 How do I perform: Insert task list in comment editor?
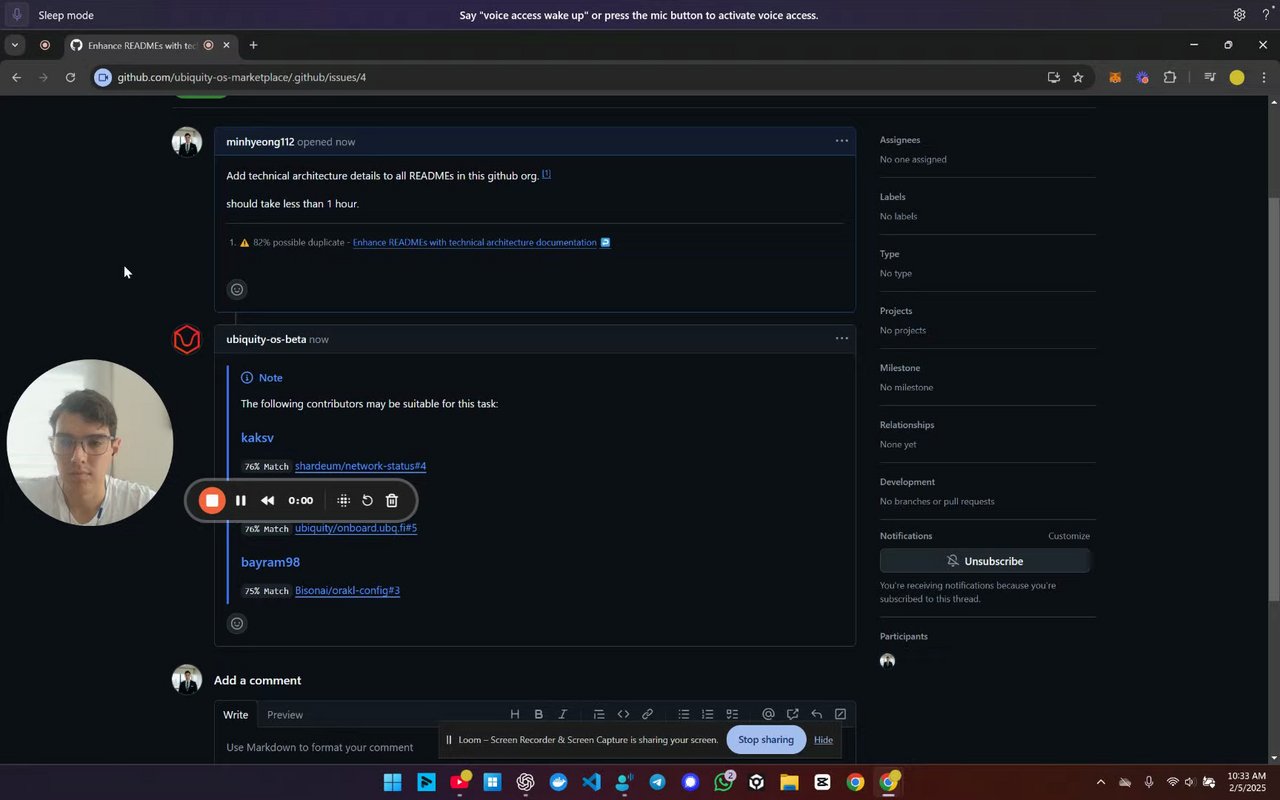tap(732, 714)
